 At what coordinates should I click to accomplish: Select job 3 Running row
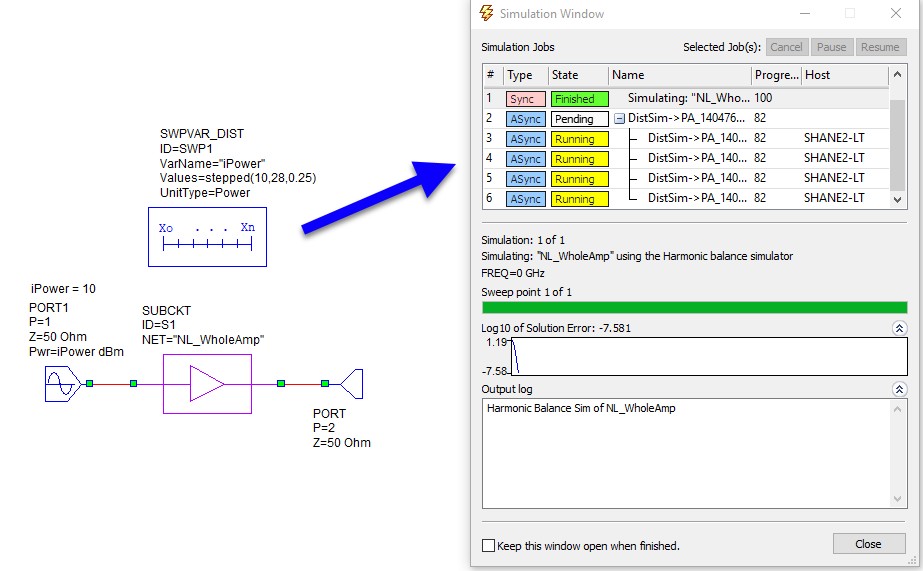click(x=686, y=138)
